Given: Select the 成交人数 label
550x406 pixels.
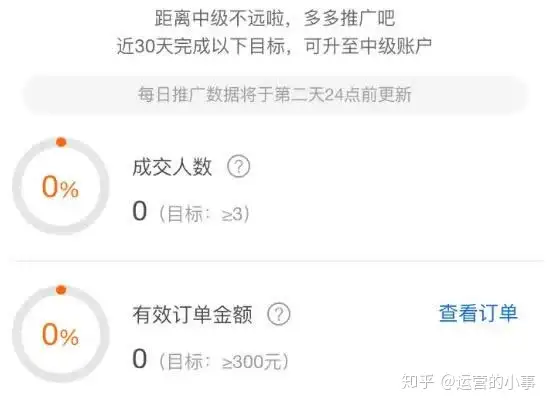Looking at the screenshot, I should pyautogui.click(x=172, y=167).
